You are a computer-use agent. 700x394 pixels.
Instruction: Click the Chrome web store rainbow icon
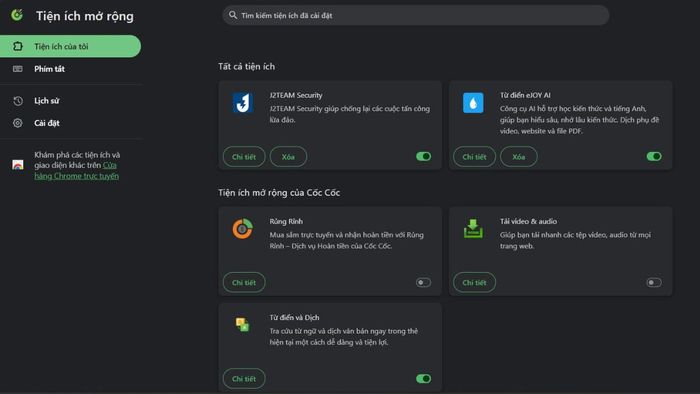tap(17, 165)
